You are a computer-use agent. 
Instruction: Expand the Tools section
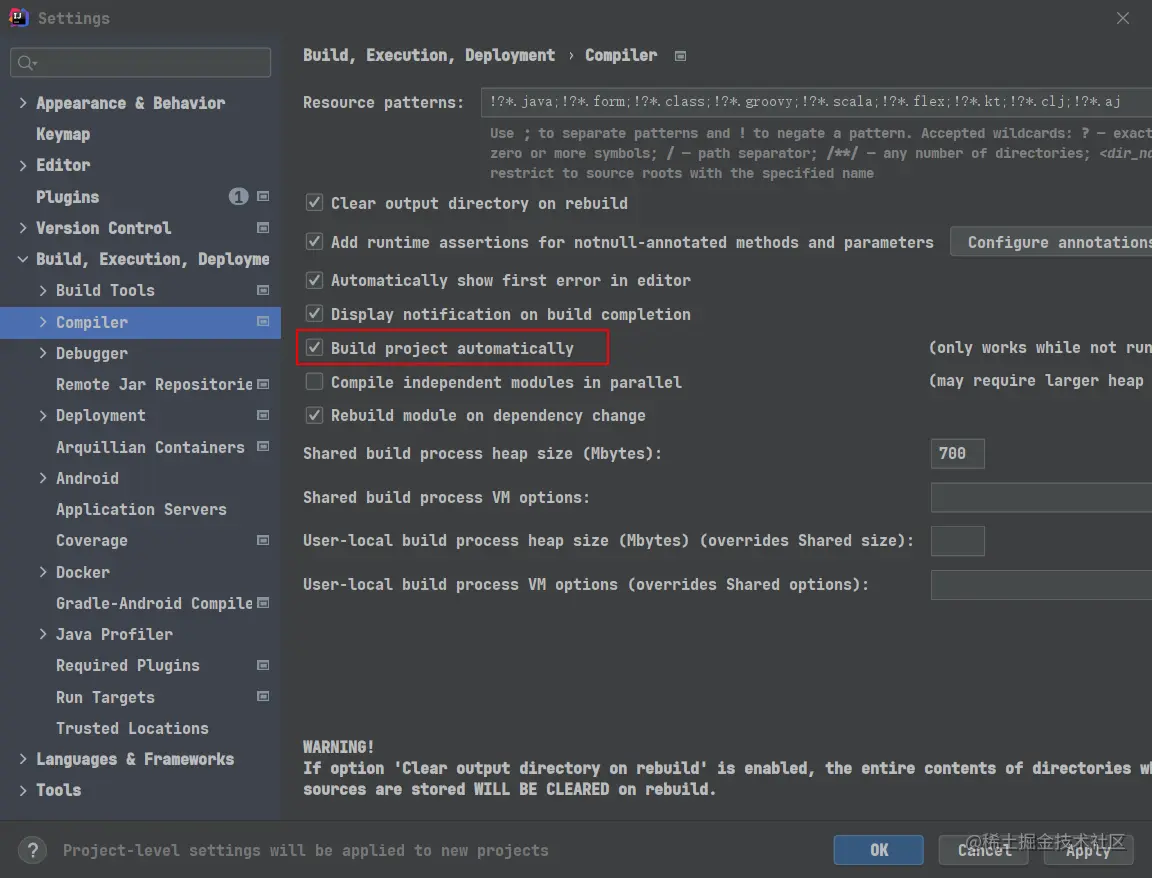click(x=23, y=791)
